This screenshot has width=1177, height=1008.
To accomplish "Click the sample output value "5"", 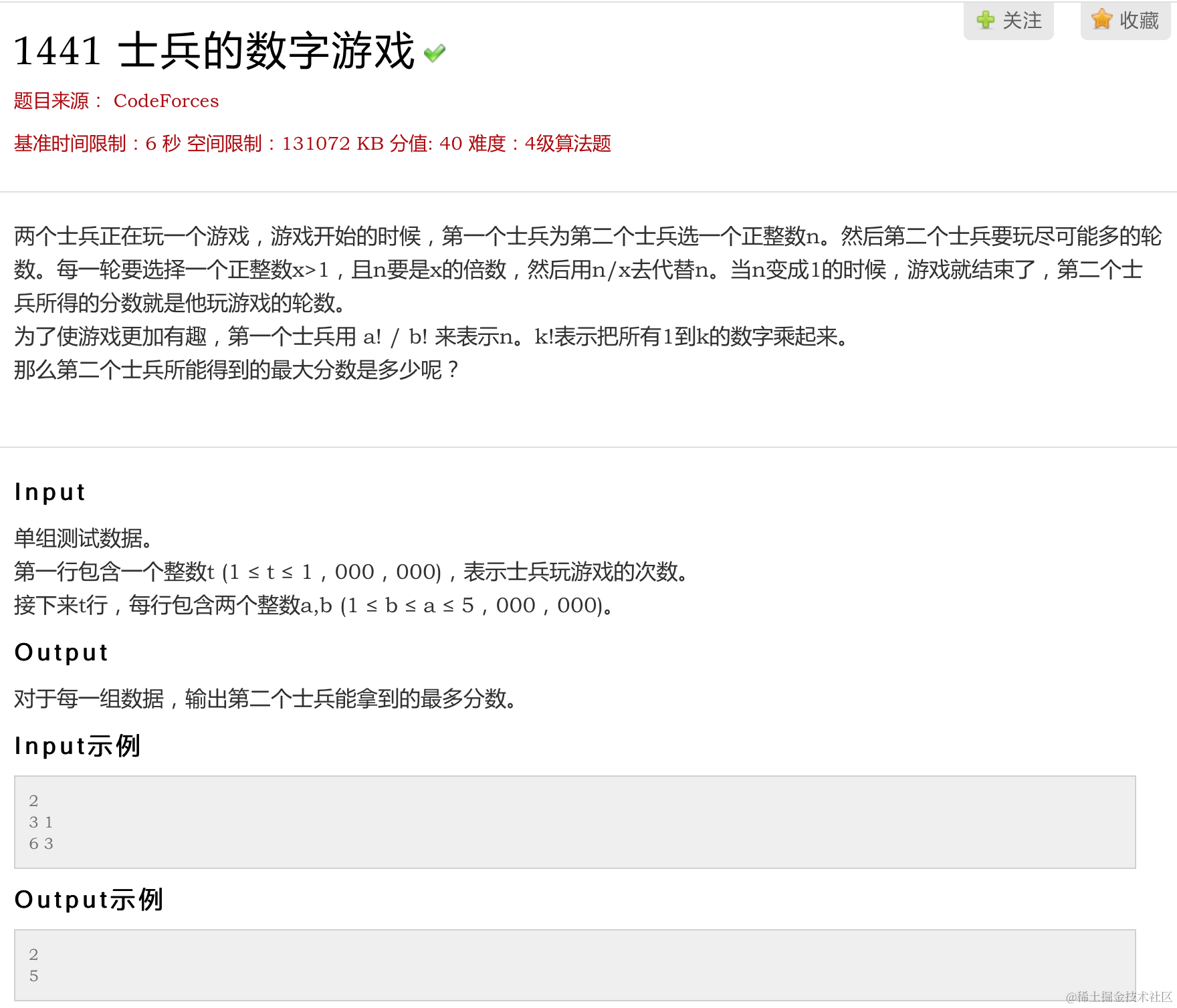I will coord(33,976).
